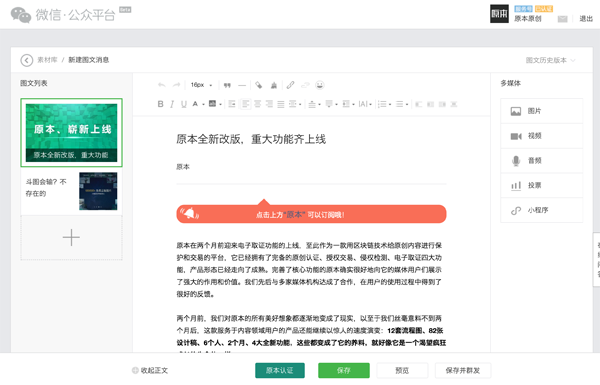Screen dimensions: 600x385
Task: Add a new article with plus box
Action: (72, 238)
